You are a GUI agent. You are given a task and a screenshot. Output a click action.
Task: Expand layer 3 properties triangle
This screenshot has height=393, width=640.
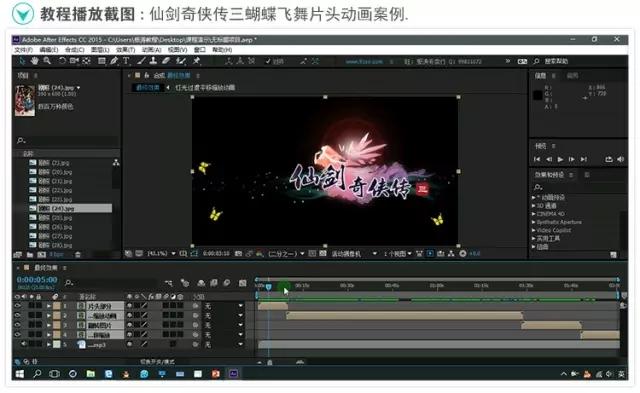[49, 325]
